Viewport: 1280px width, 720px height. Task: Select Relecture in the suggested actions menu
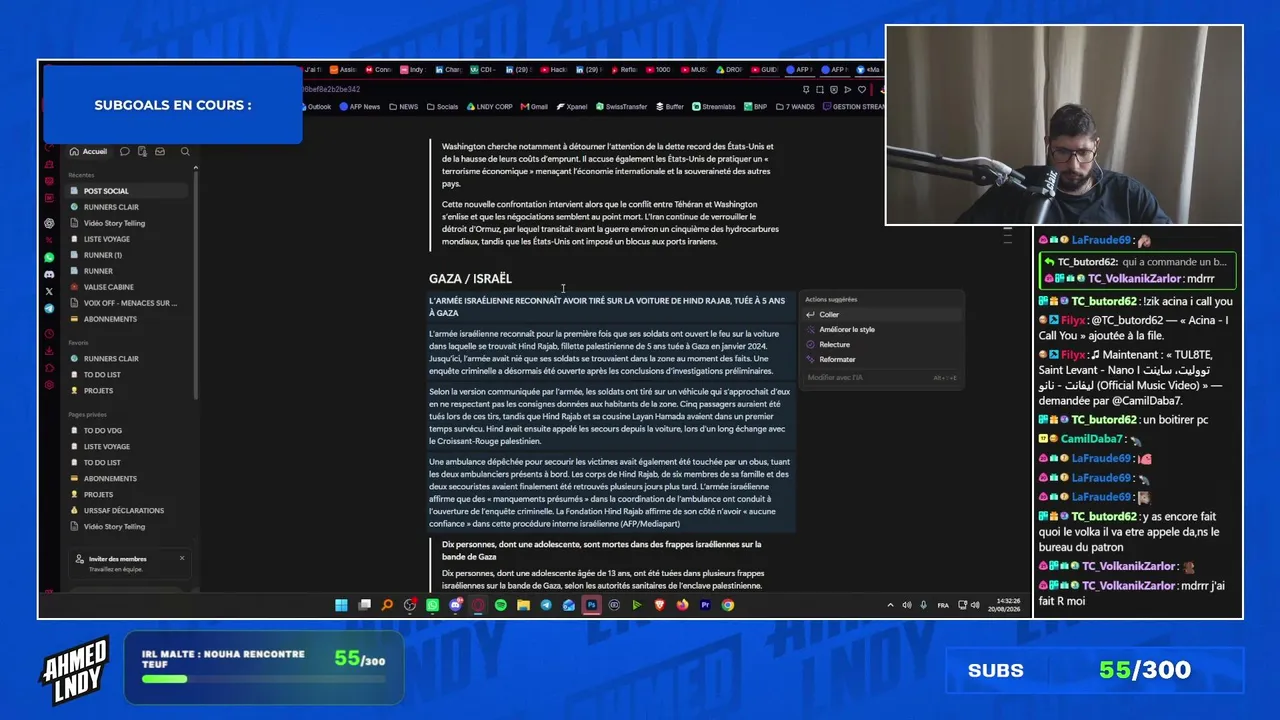pos(882,345)
